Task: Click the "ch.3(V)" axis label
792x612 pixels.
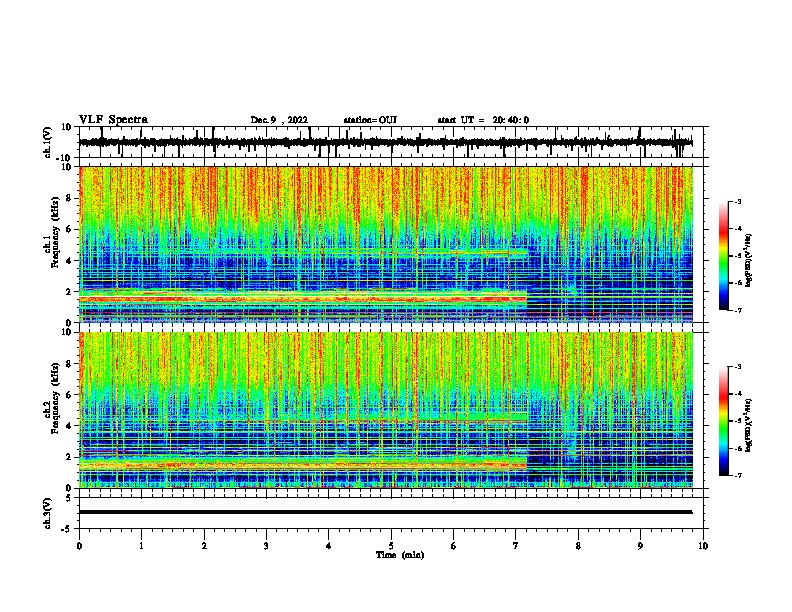Action: click(x=48, y=513)
